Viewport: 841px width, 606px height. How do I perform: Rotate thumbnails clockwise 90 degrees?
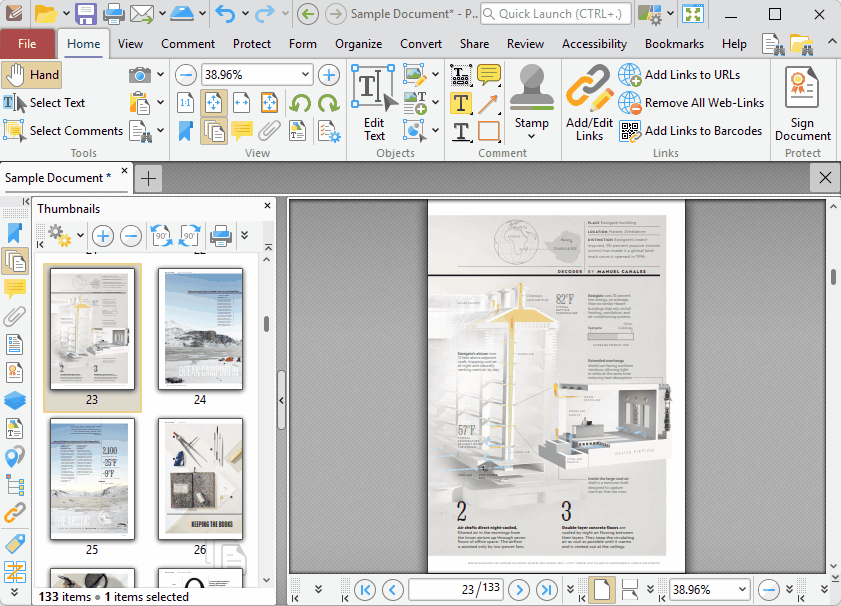189,236
